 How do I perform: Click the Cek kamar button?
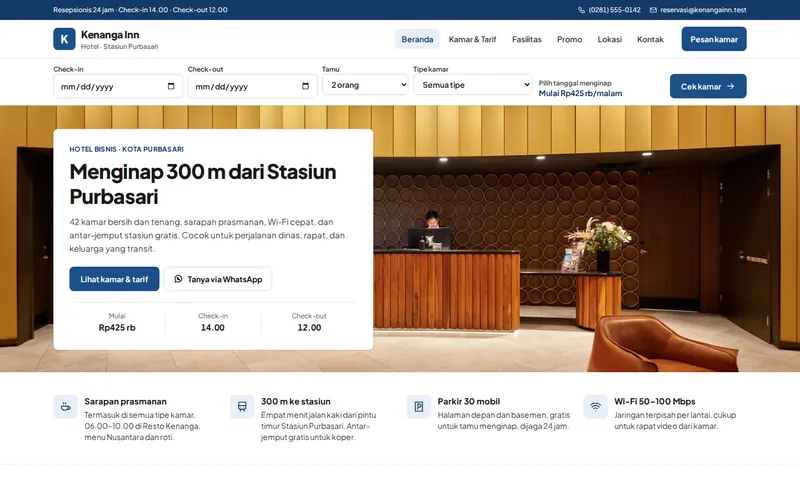click(x=708, y=86)
